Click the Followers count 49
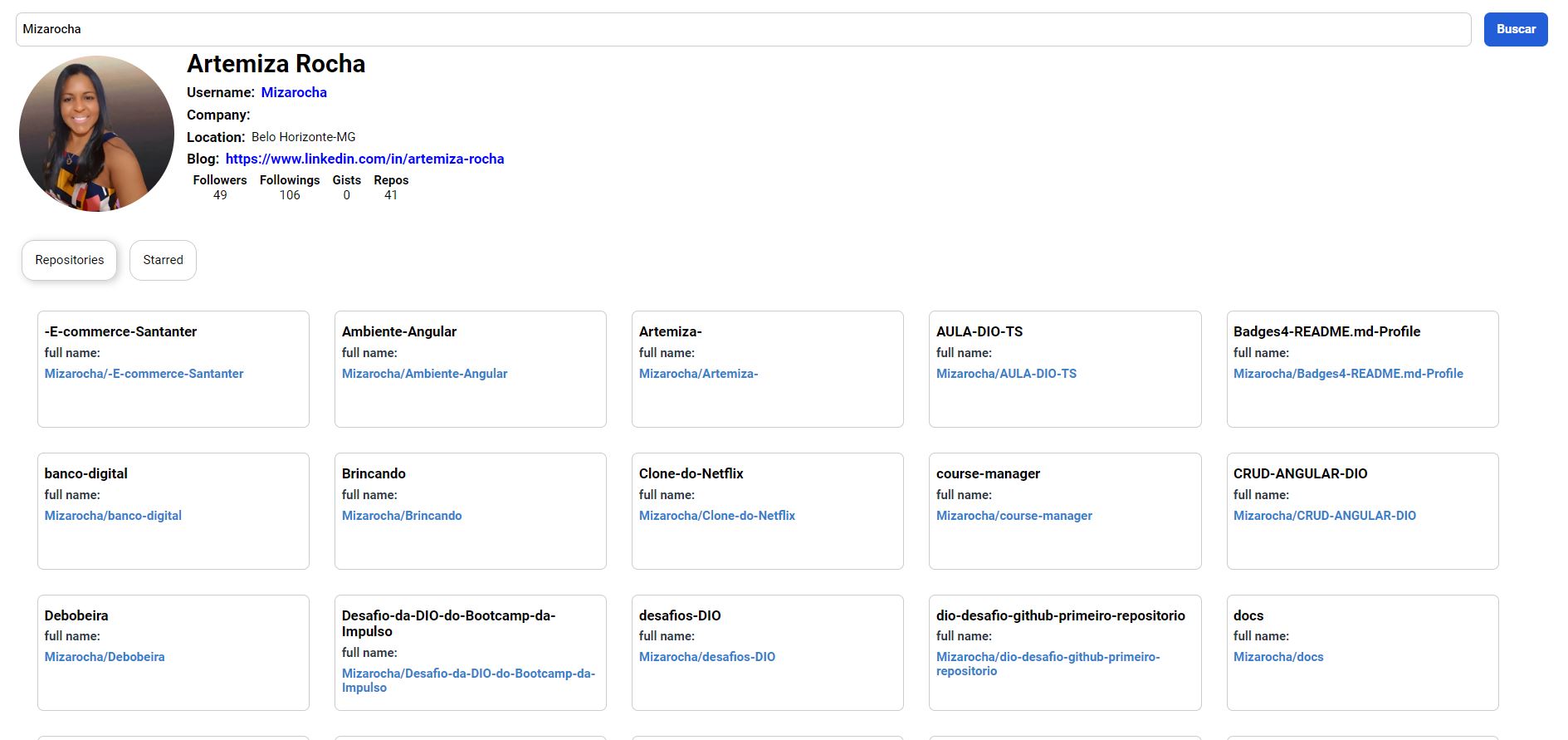This screenshot has width=1568, height=740. click(220, 195)
